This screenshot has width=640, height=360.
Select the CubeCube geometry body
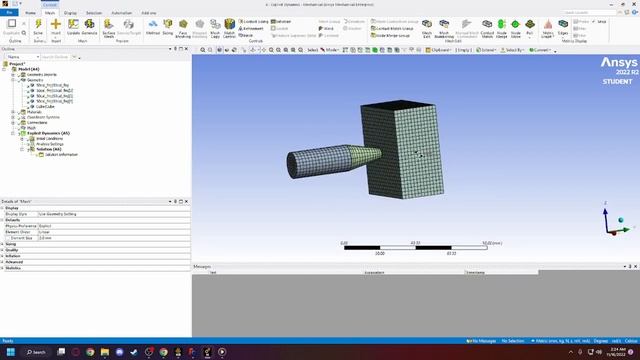(45, 107)
